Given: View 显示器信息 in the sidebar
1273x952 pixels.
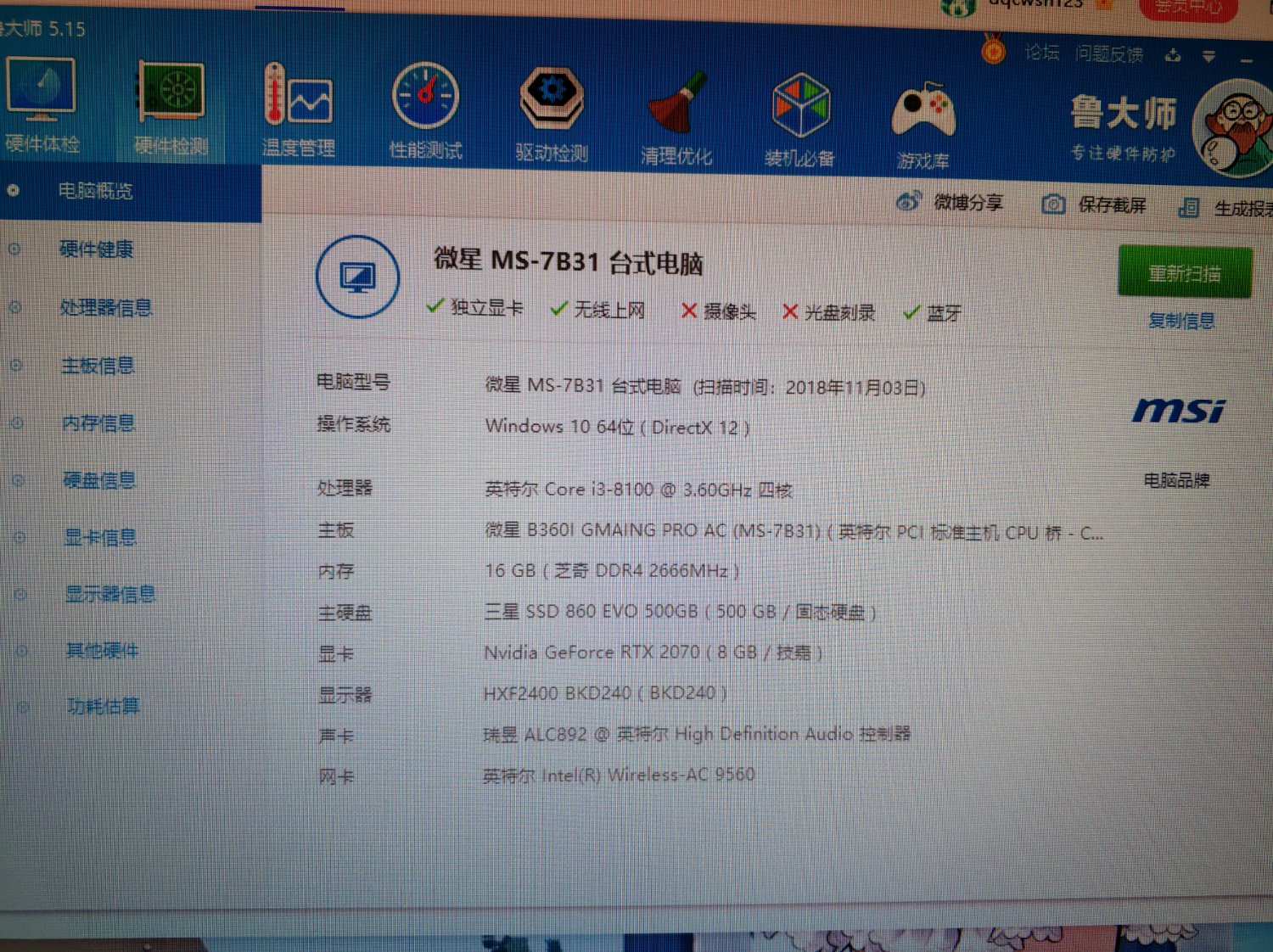Looking at the screenshot, I should (110, 594).
